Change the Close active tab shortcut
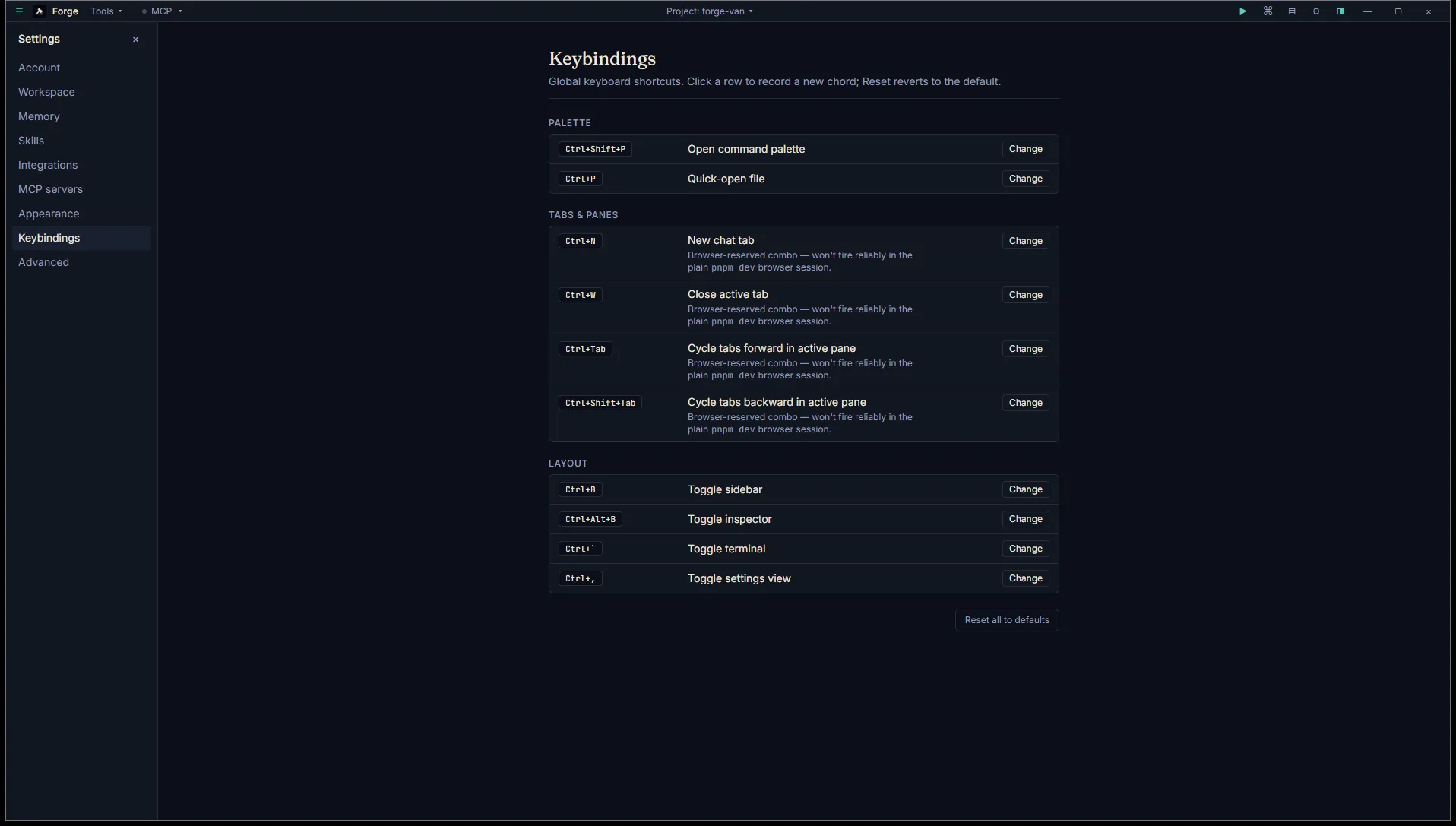1456x826 pixels. pyautogui.click(x=1025, y=295)
